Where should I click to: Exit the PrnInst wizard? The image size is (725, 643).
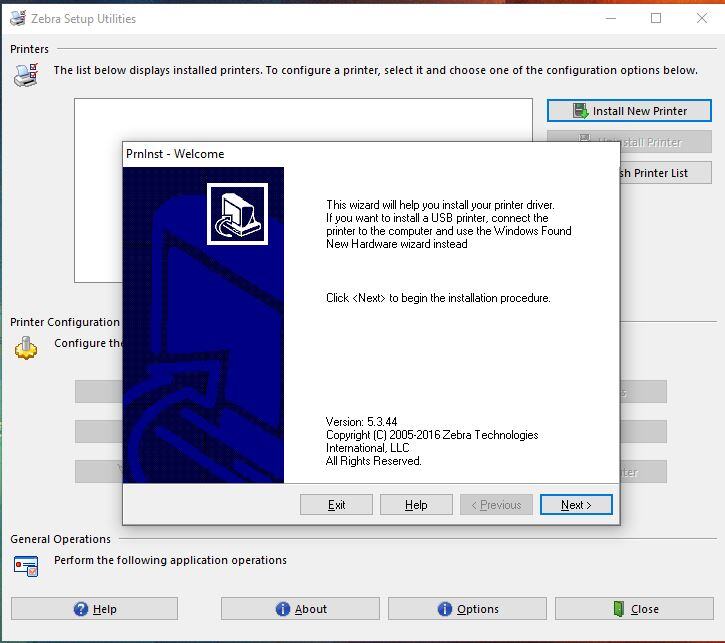point(336,504)
